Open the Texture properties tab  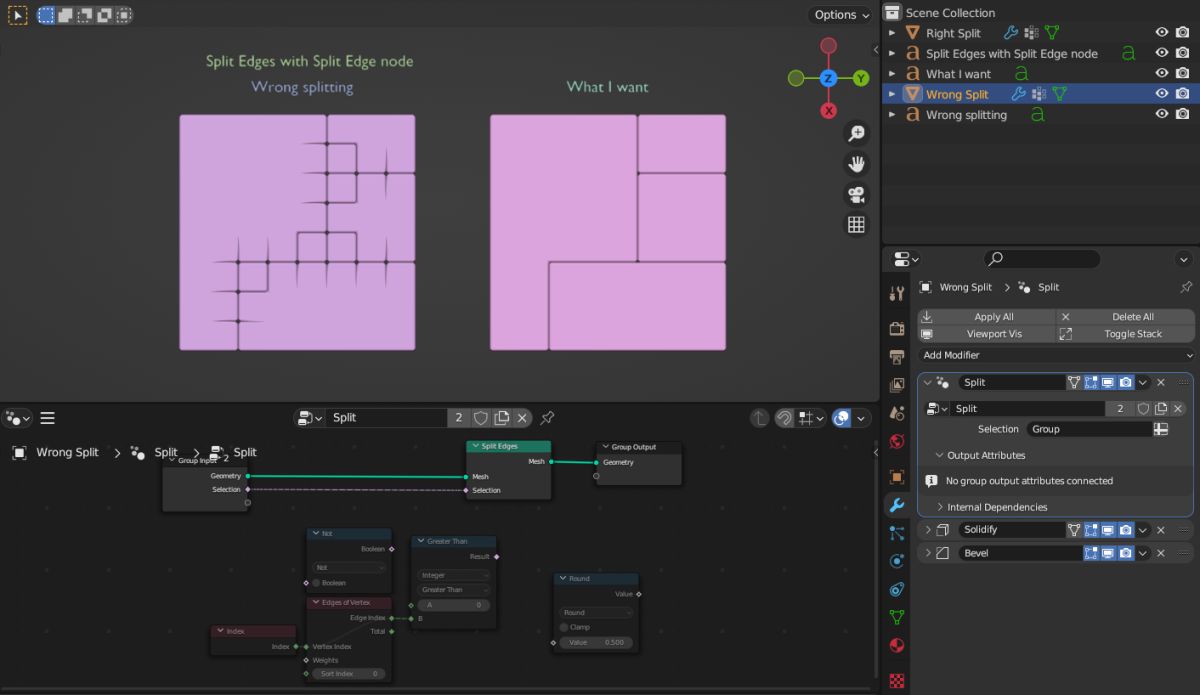click(x=897, y=680)
